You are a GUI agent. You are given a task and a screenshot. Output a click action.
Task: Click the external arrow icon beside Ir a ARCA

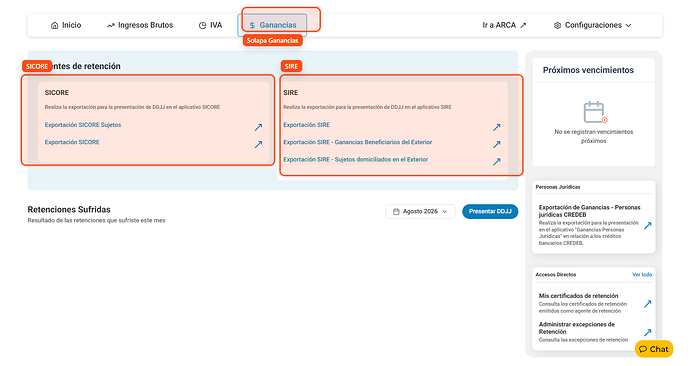[523, 25]
